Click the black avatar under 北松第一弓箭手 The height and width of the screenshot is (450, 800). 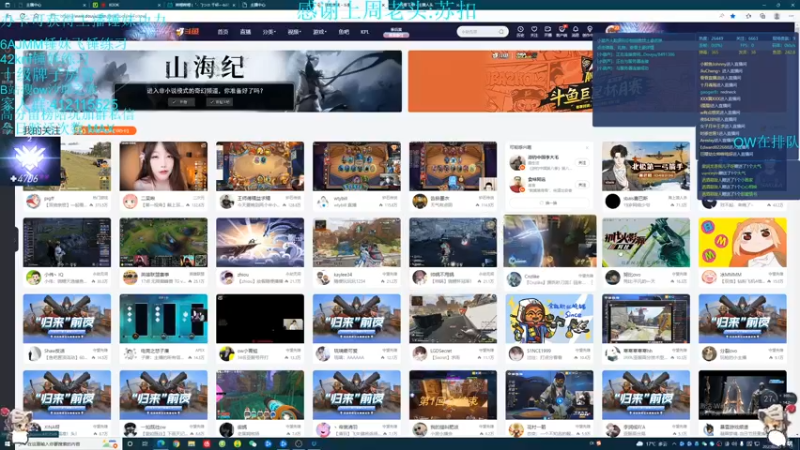point(612,201)
